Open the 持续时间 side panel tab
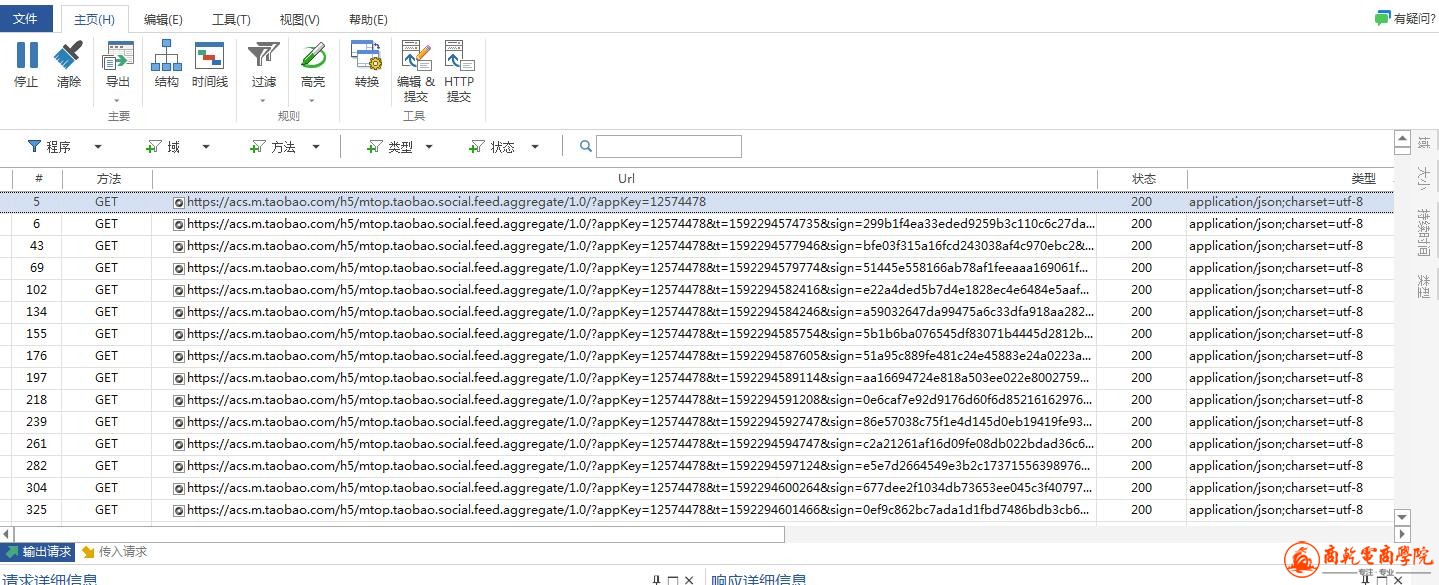Screen dimensions: 1439x585 click(x=1424, y=232)
